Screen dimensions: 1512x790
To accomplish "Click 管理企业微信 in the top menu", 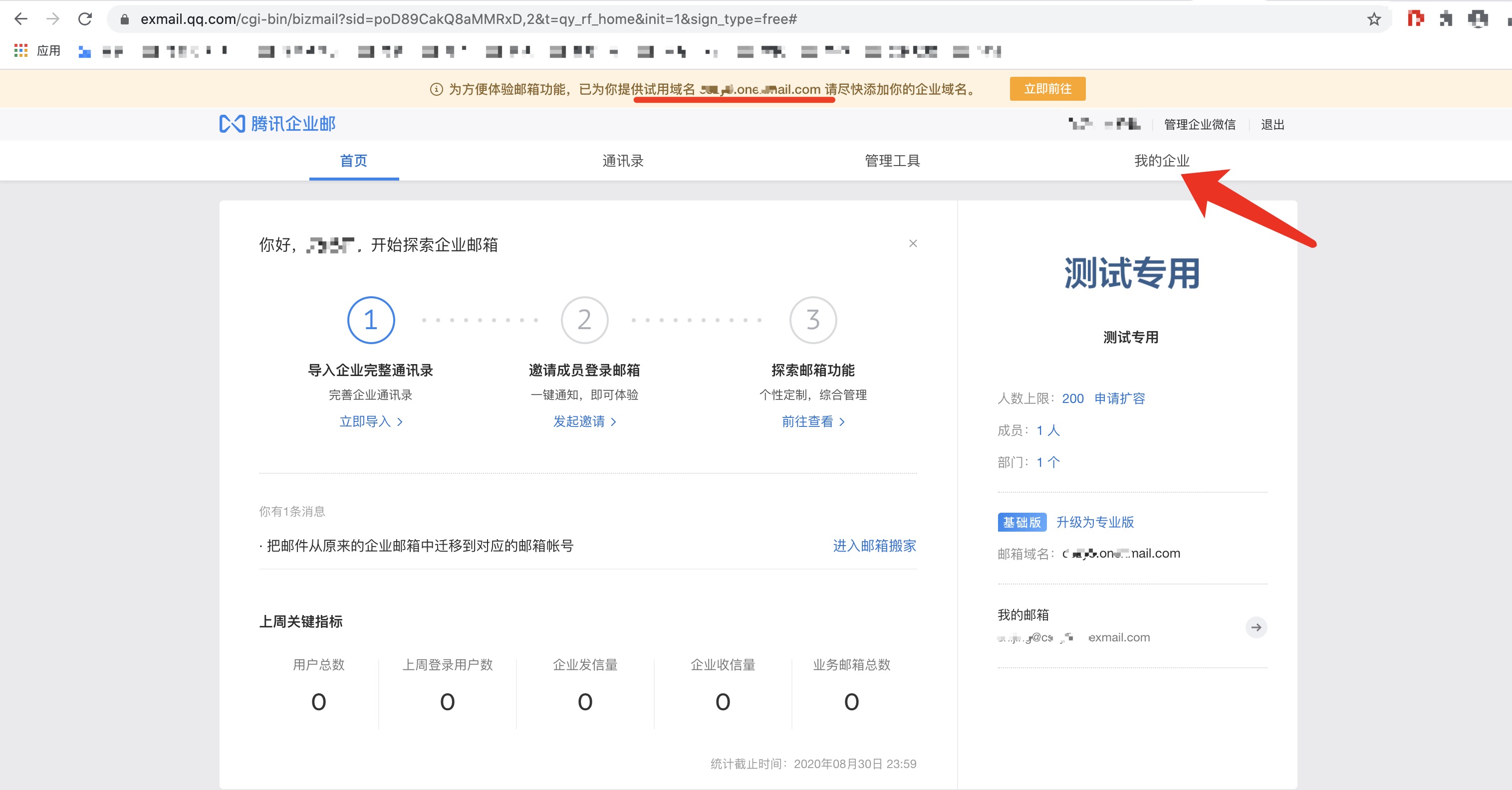I will coord(1199,124).
